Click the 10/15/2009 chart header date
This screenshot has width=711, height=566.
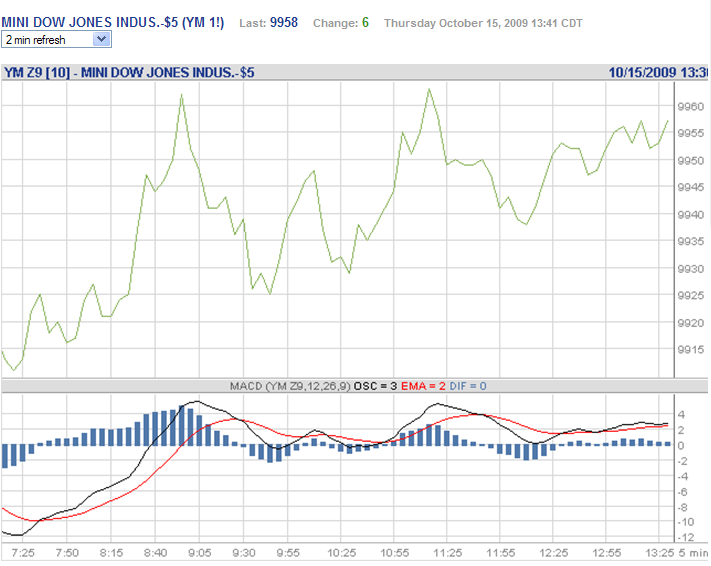tap(642, 73)
